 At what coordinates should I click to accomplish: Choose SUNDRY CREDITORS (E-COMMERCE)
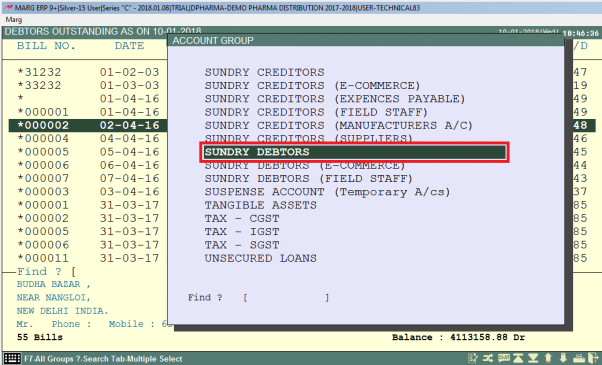(x=312, y=86)
